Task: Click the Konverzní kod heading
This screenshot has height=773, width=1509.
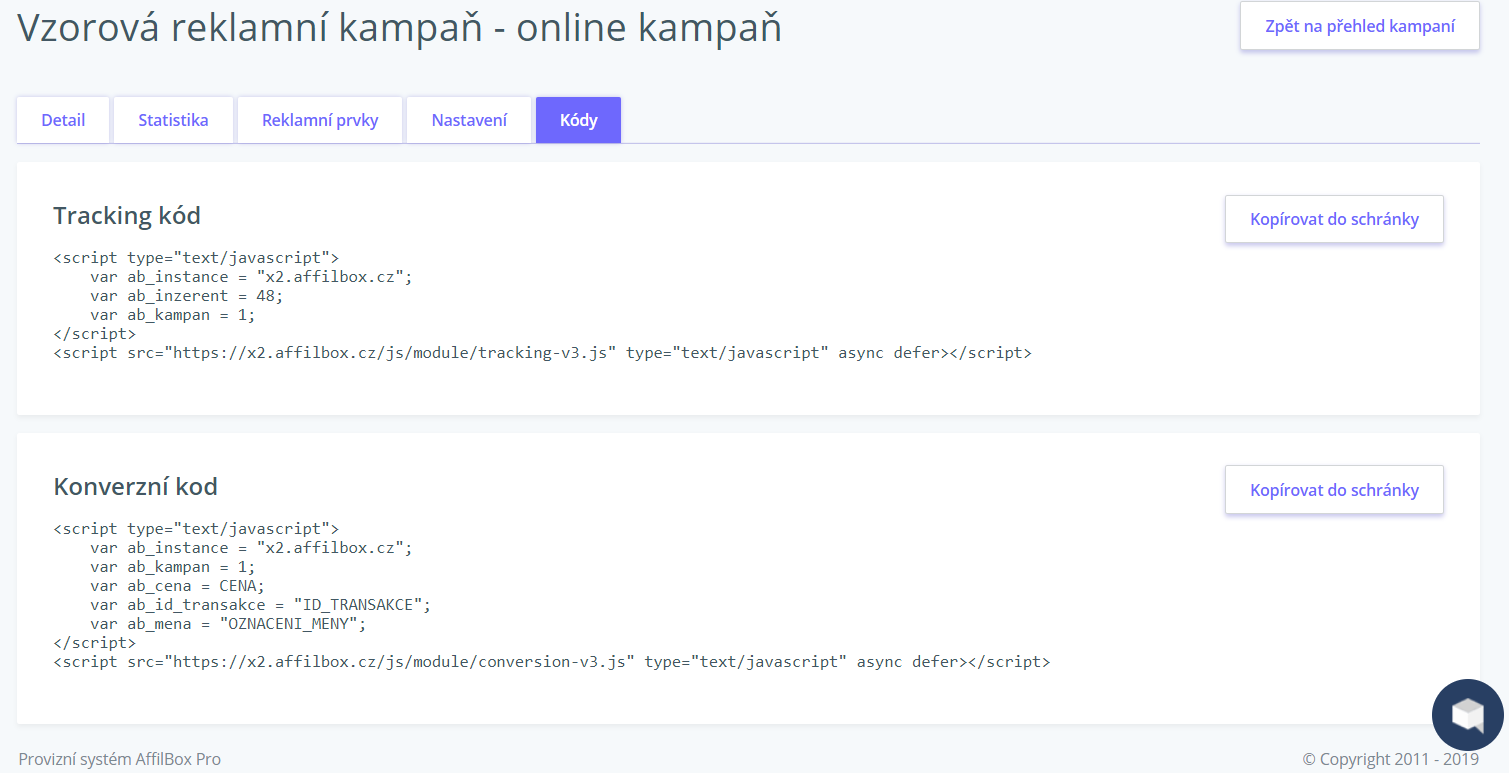Action: pyautogui.click(x=135, y=487)
